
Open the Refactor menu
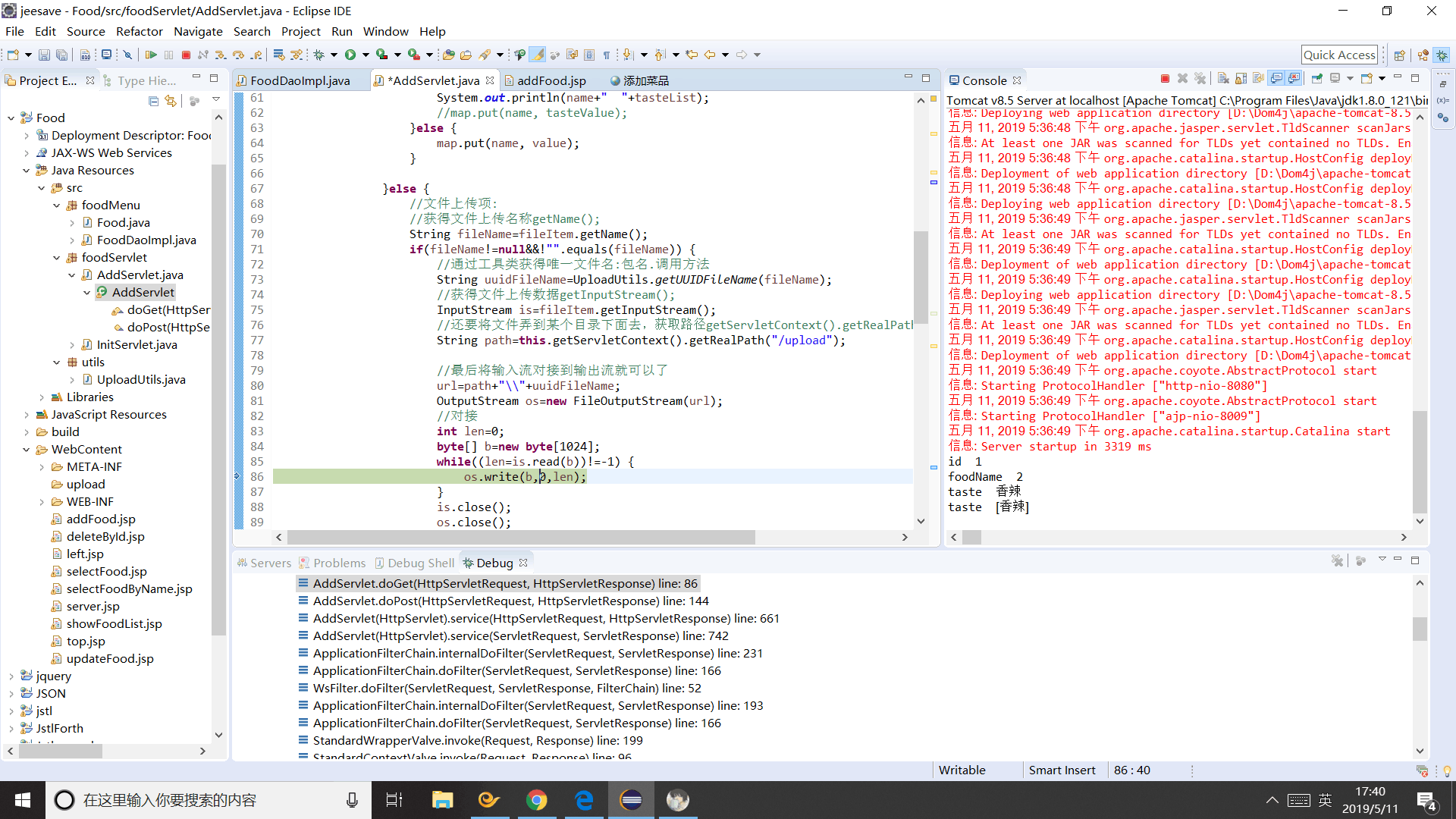(x=139, y=31)
